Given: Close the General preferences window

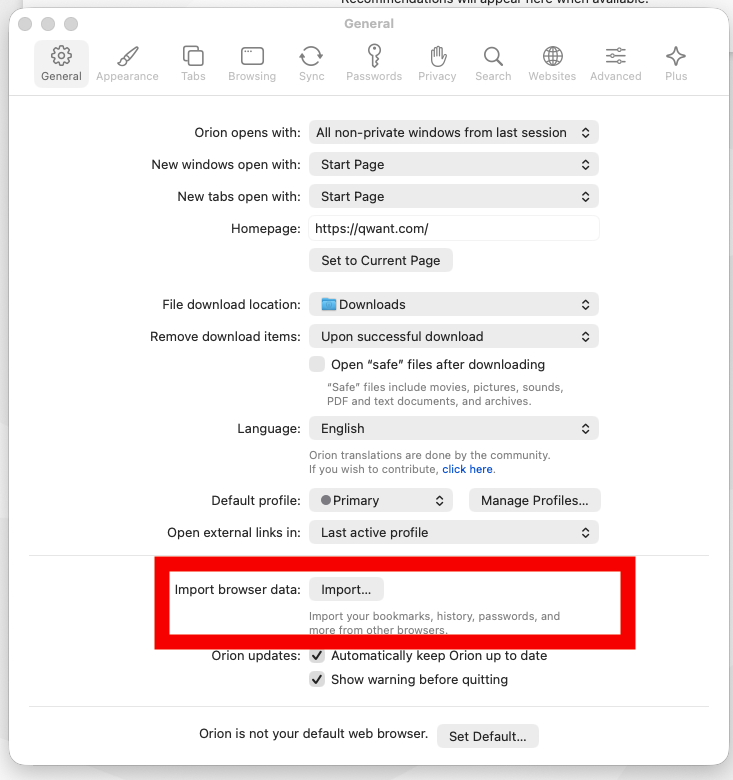Looking at the screenshot, I should (x=25, y=24).
